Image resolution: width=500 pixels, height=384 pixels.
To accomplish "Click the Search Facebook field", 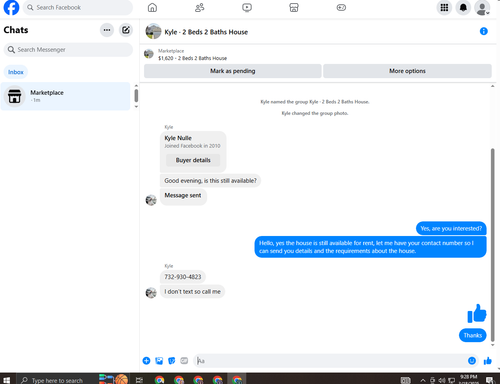I will (78, 7).
